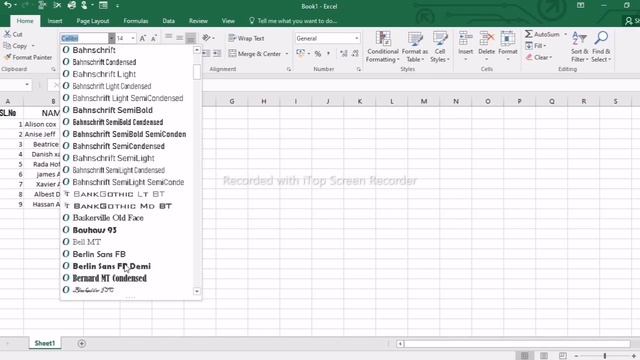Toggle bottom vertical alignment button
The image size is (640, 360).
[x=191, y=38]
